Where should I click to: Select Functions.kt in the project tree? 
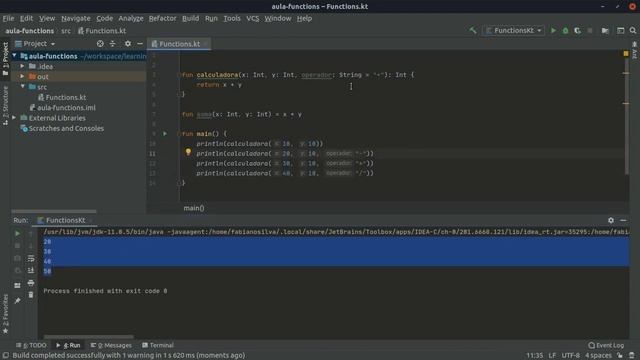tap(62, 97)
